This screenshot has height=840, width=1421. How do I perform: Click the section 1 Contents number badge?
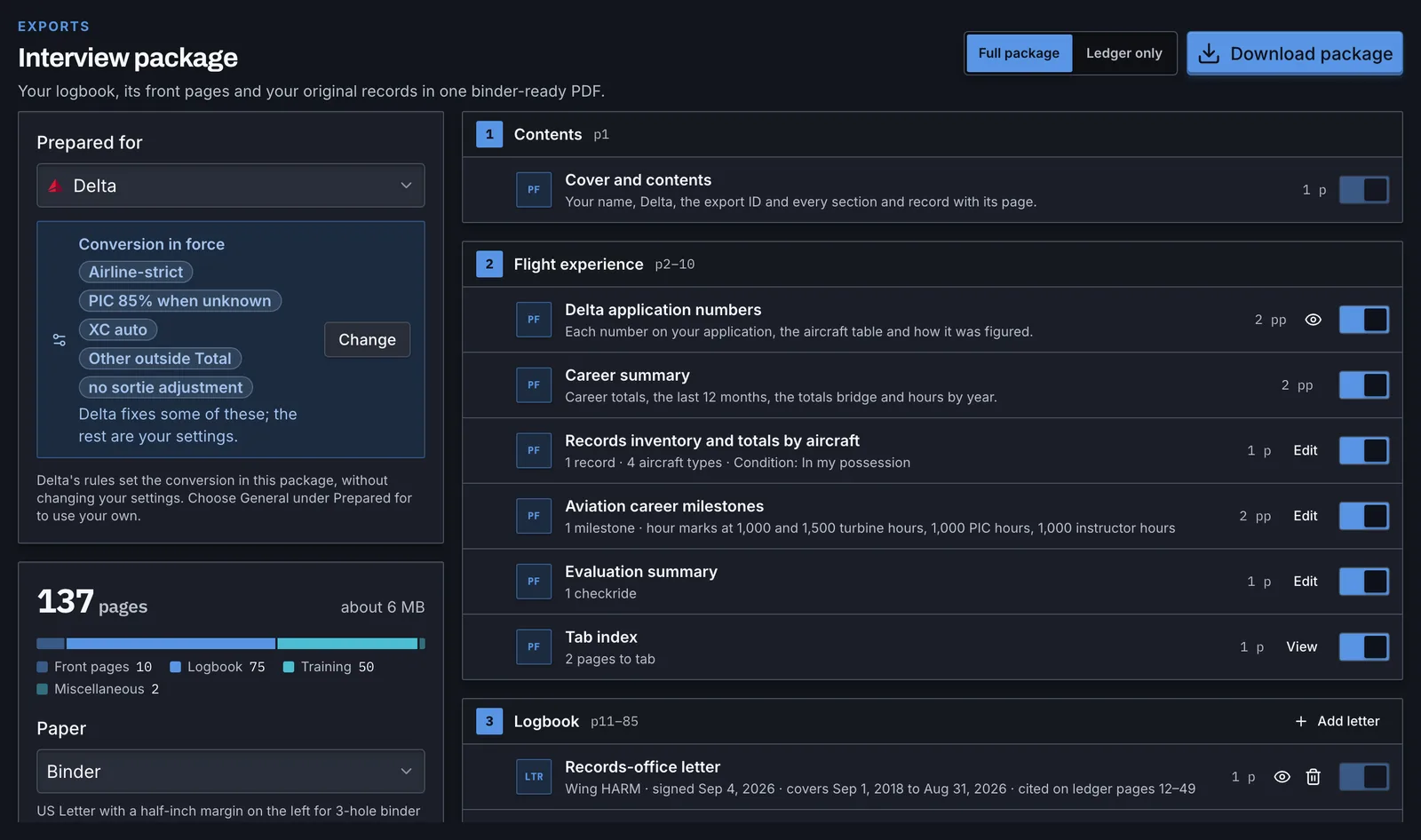[x=489, y=134]
